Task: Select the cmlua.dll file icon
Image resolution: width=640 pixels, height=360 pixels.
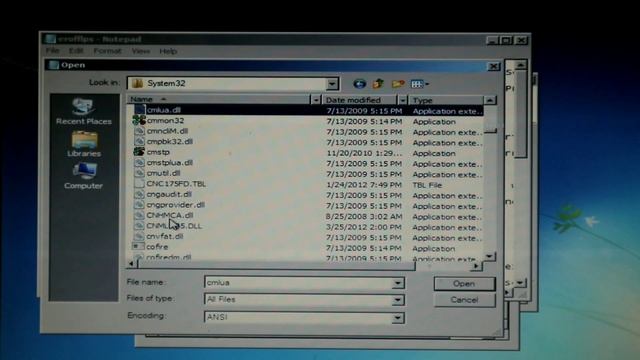Action: (140, 110)
